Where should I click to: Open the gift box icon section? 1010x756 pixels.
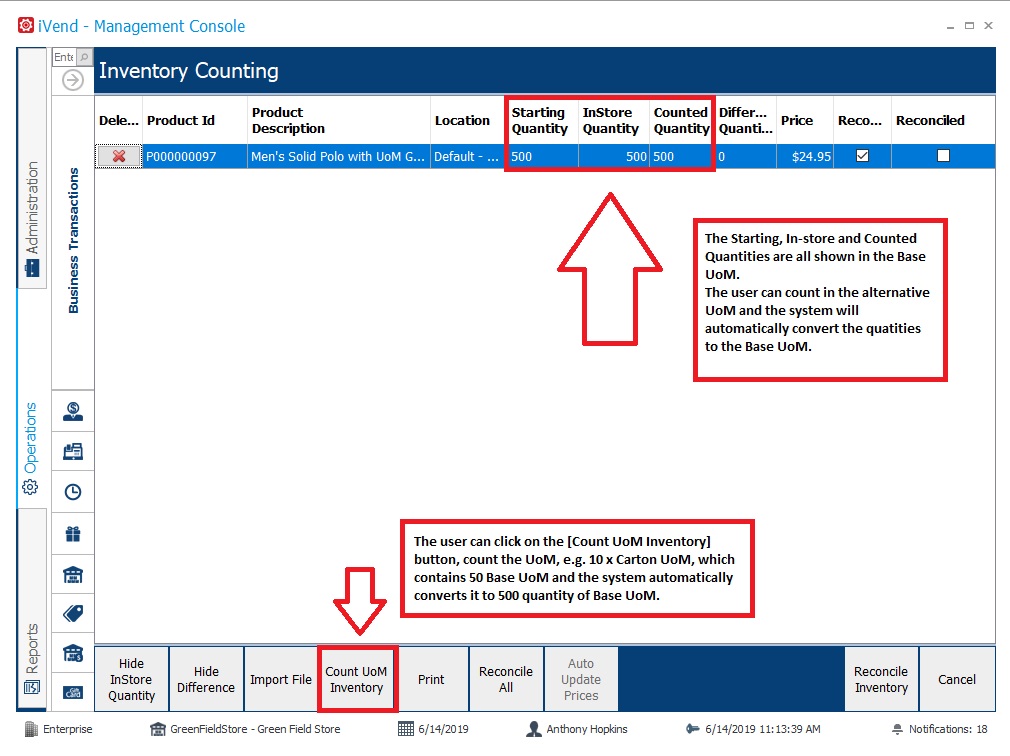click(x=73, y=534)
